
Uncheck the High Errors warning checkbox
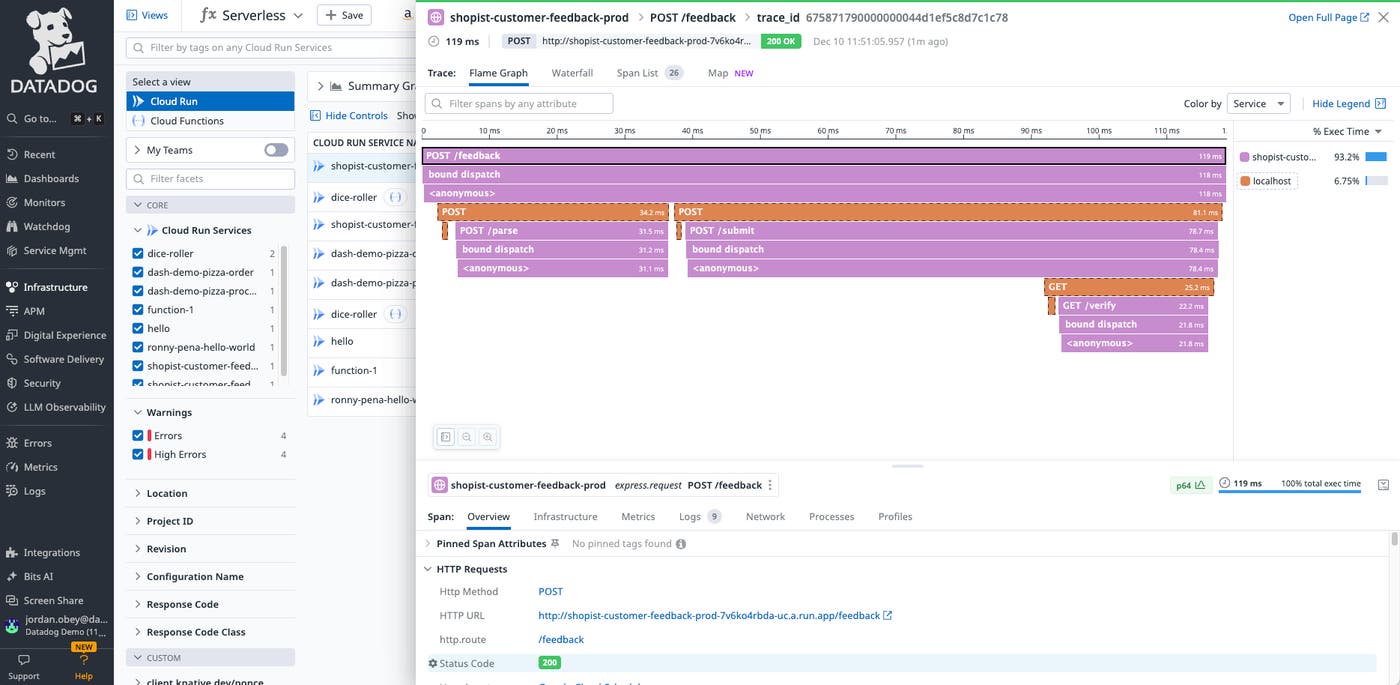(139, 455)
